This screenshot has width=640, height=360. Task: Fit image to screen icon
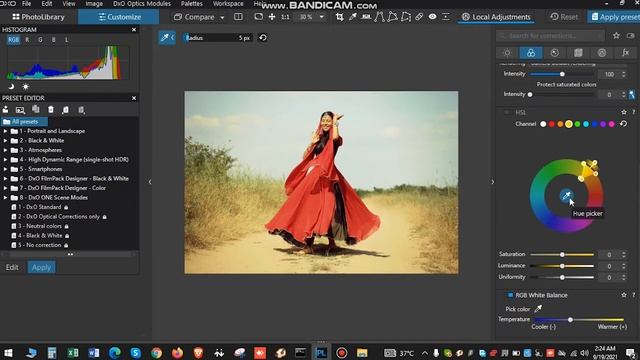258,17
